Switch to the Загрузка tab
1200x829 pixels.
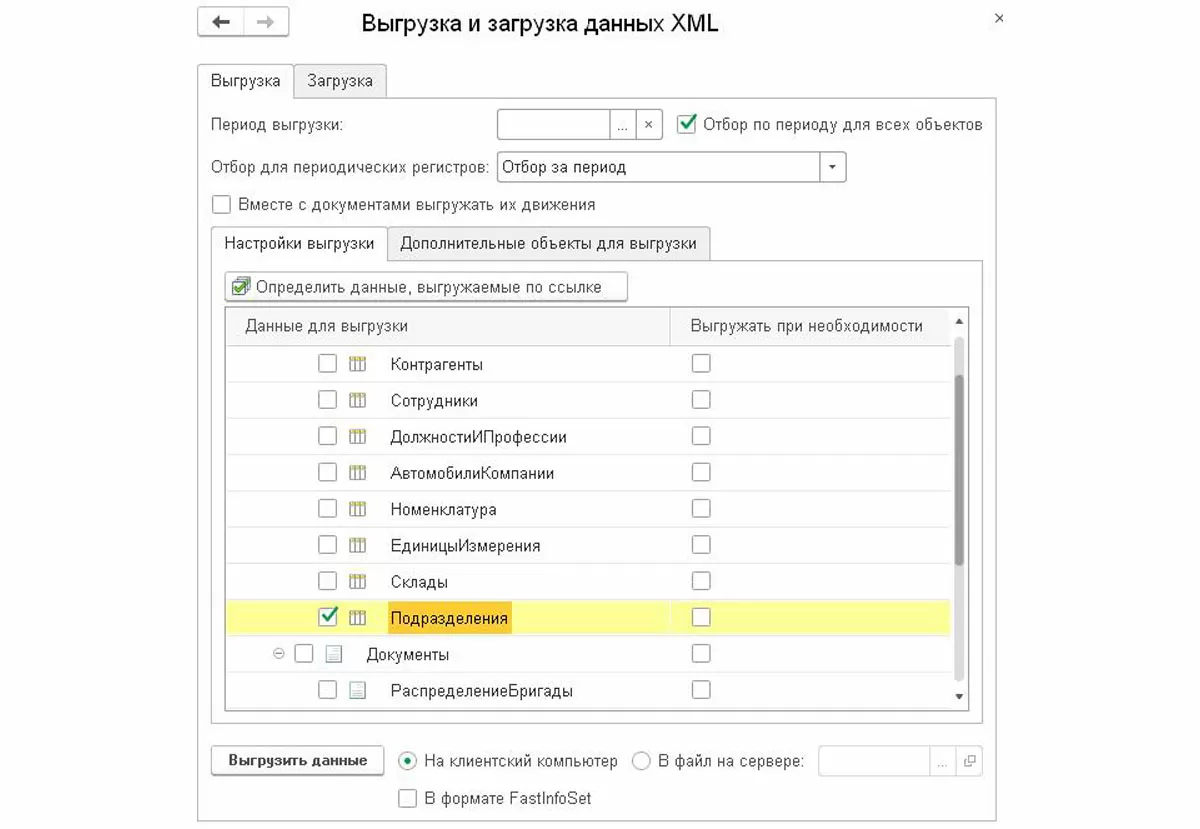[x=340, y=81]
